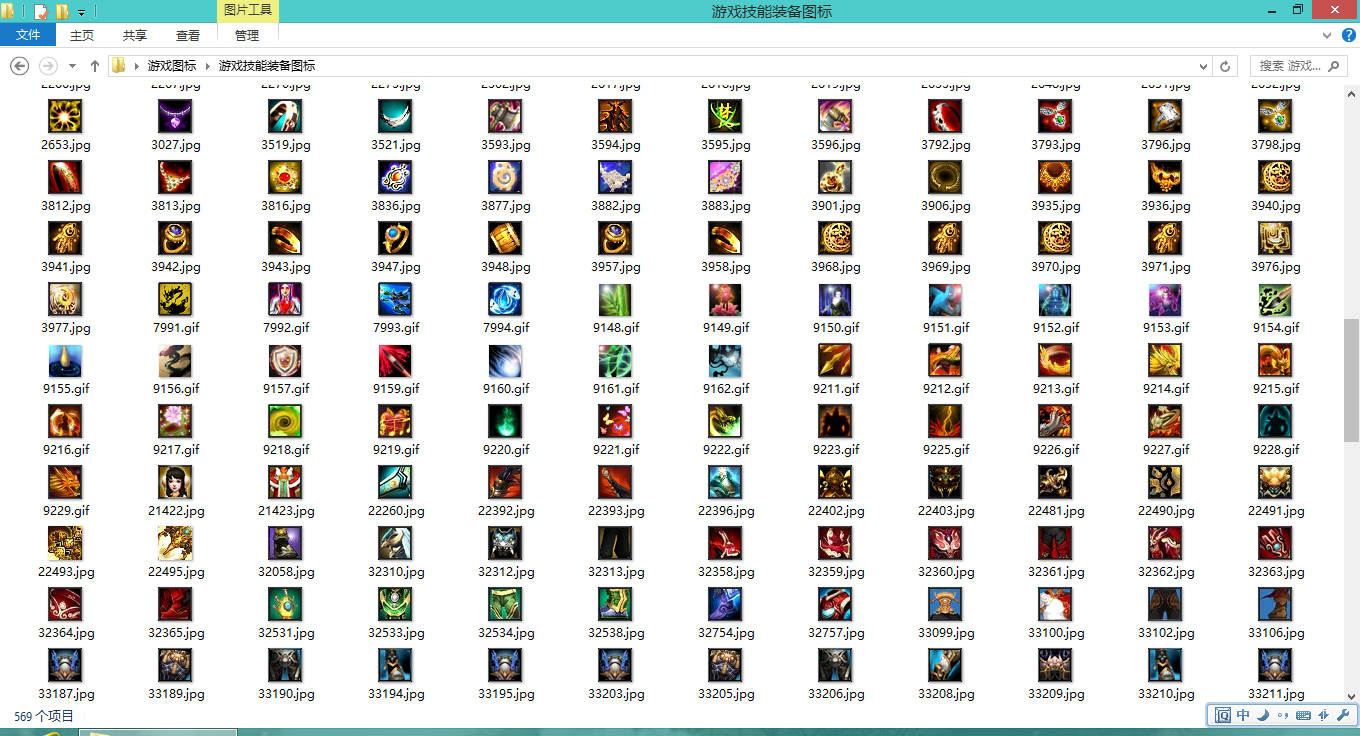Screen dimensions: 1360x736
Task: Select the 9215.gif orange skill icon
Action: click(1275, 361)
